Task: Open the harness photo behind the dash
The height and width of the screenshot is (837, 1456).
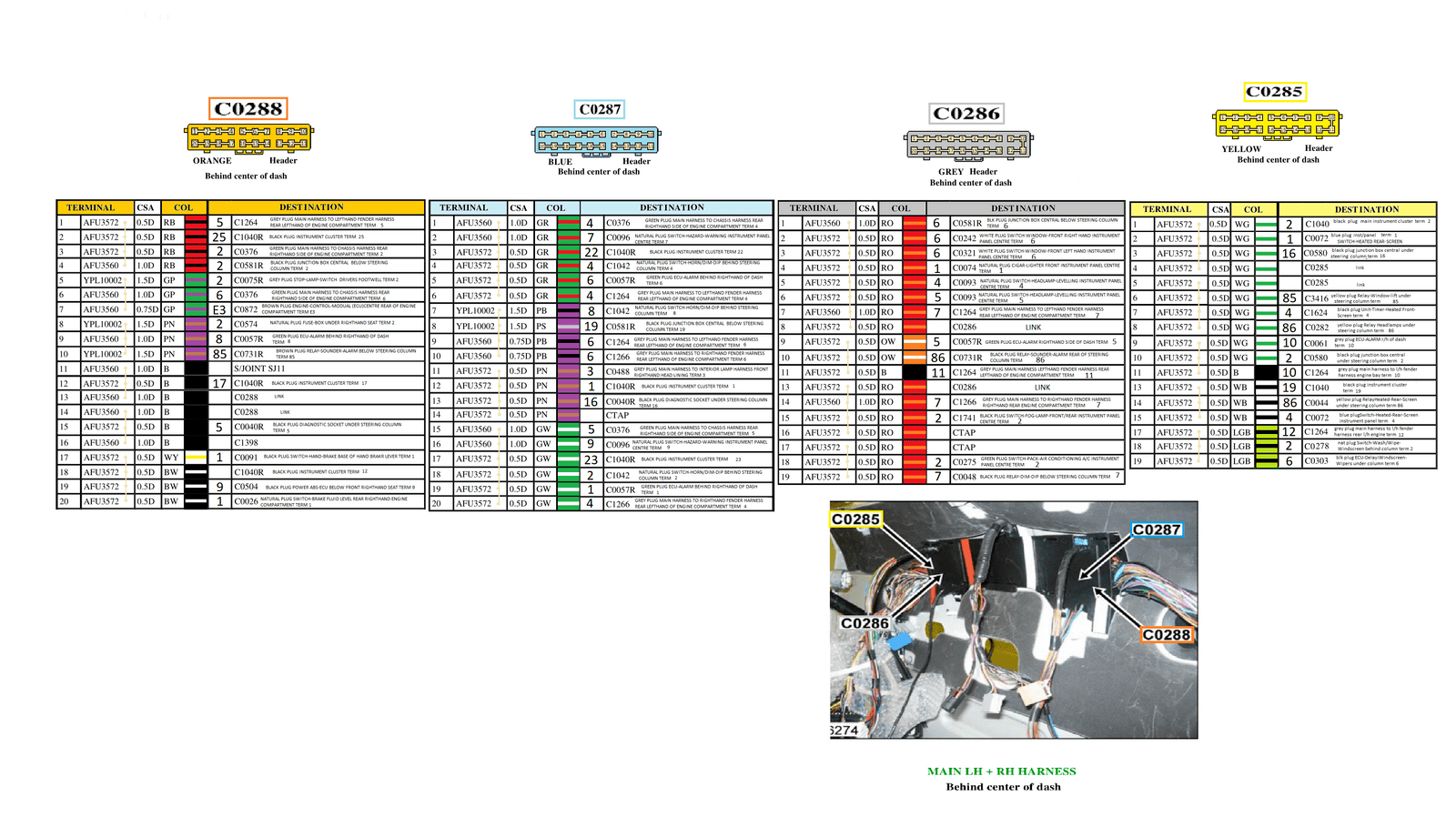Action: 1014,620
